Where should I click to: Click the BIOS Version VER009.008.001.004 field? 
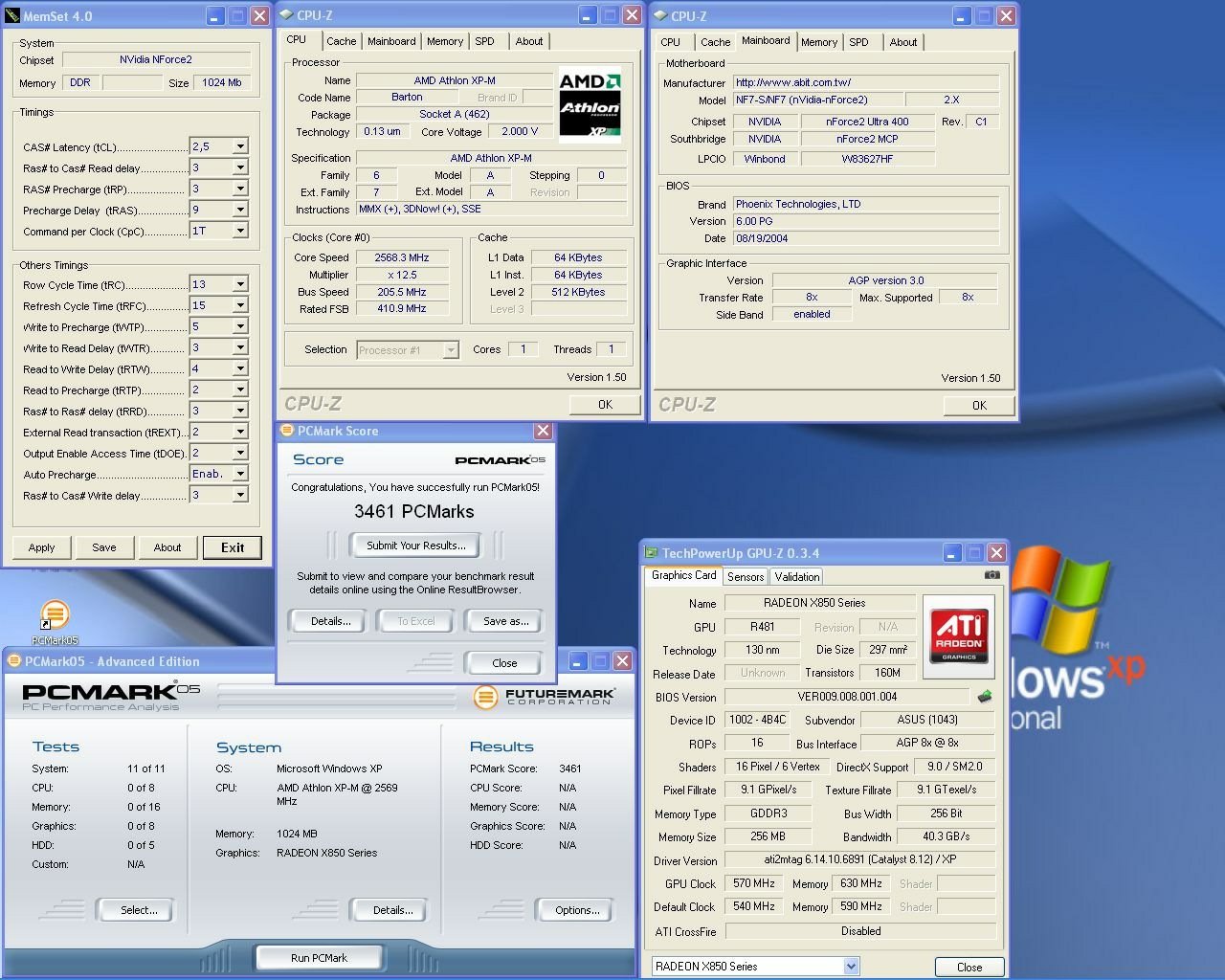[847, 697]
